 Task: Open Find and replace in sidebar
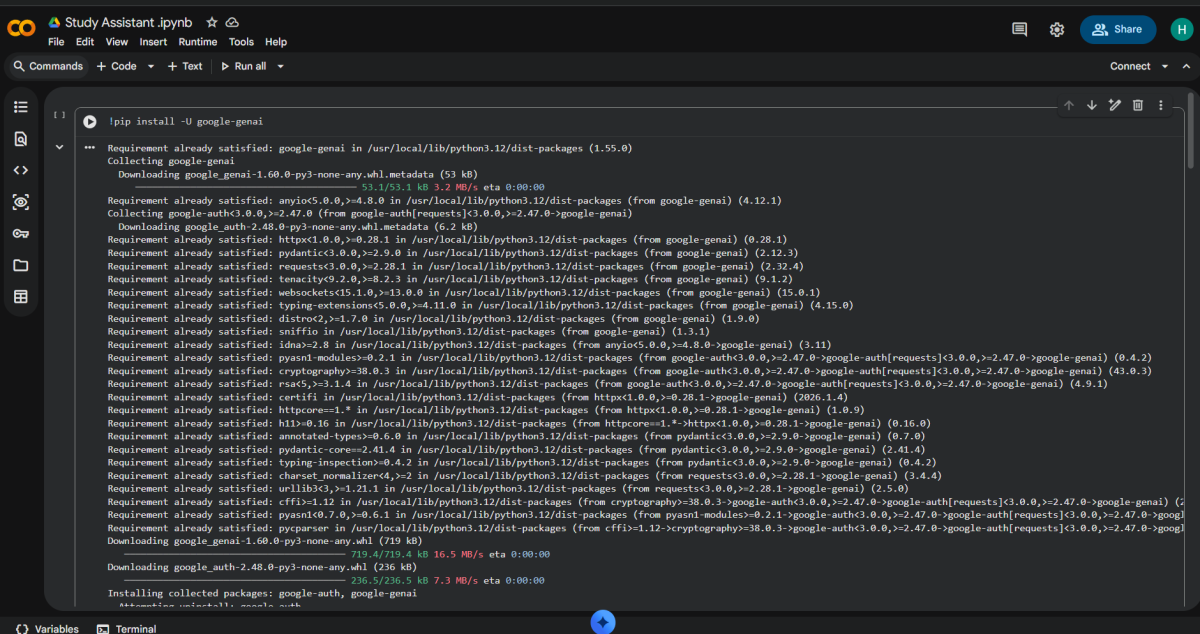click(21, 139)
